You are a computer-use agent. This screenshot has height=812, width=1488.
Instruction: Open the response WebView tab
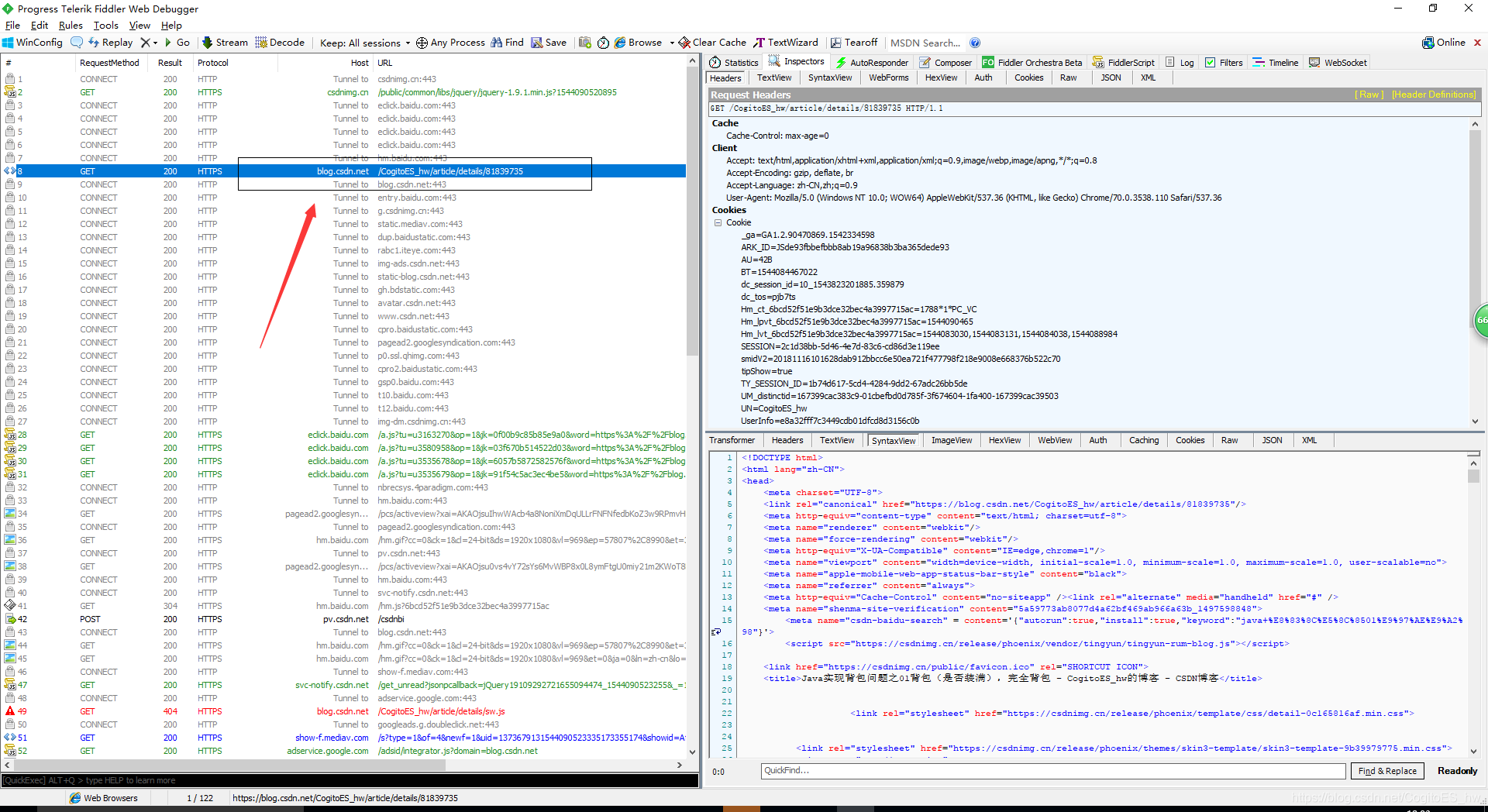(x=1055, y=440)
